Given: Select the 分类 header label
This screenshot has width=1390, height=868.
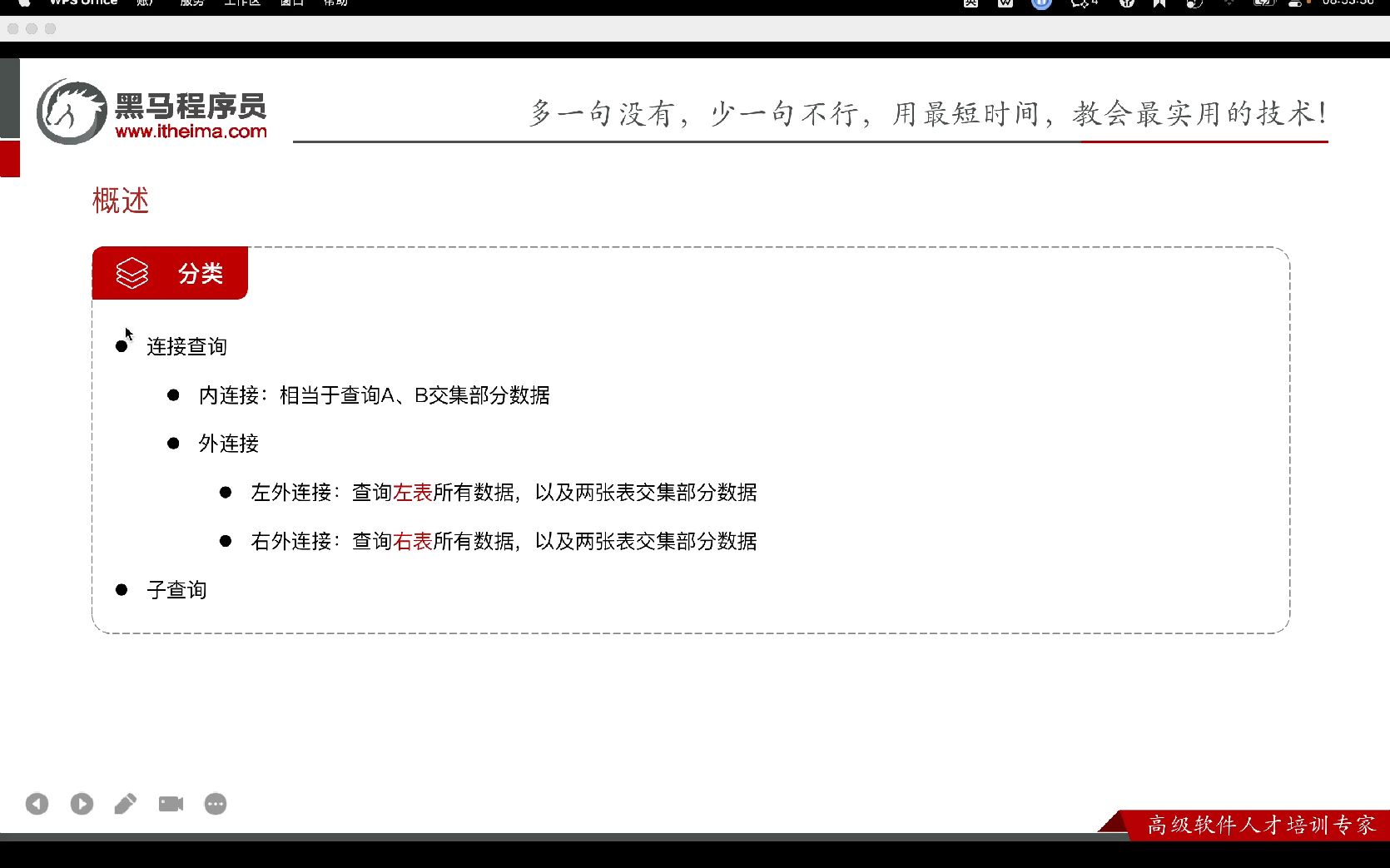Looking at the screenshot, I should click(x=201, y=273).
